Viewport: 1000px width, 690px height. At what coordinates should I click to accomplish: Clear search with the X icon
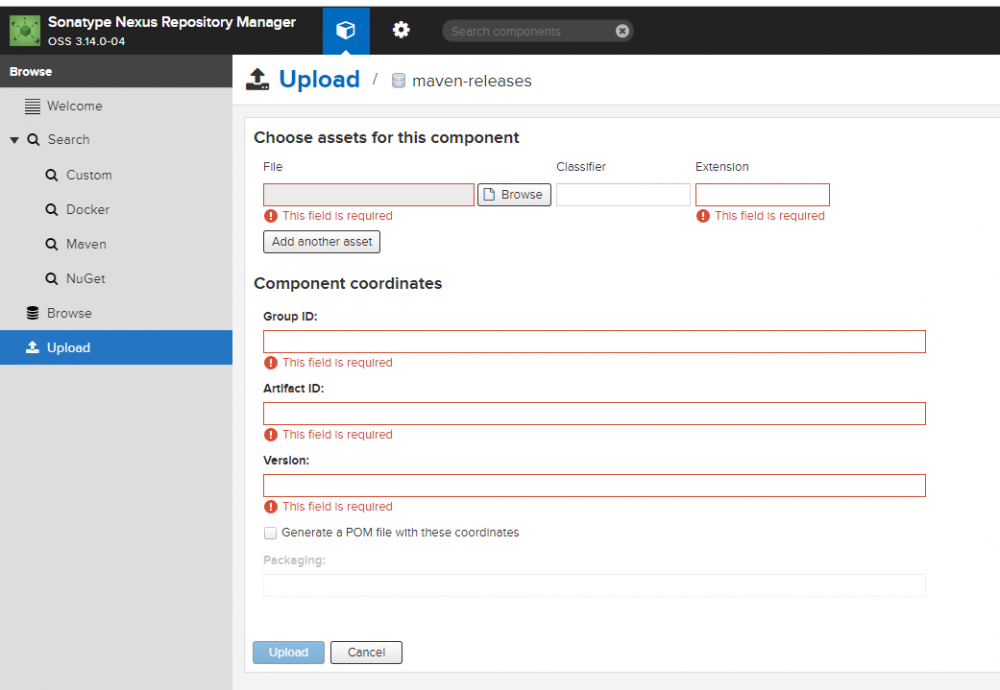coord(622,31)
